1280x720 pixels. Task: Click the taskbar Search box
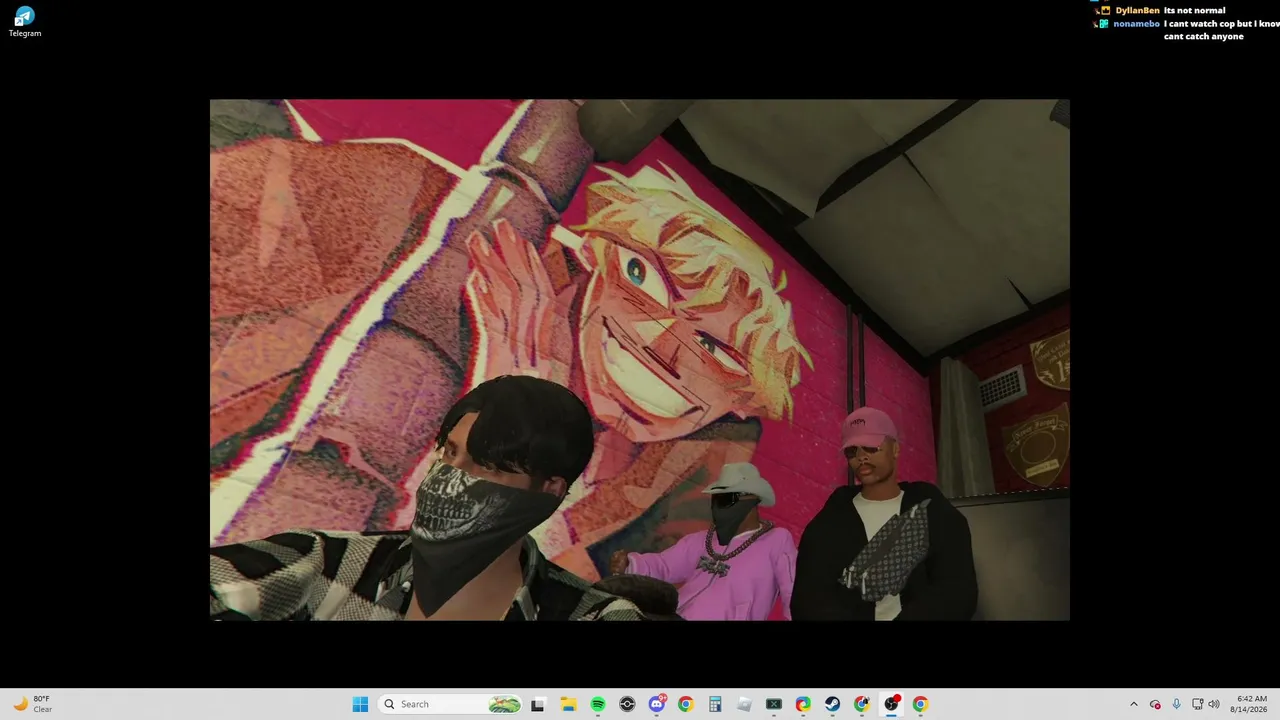click(451, 704)
